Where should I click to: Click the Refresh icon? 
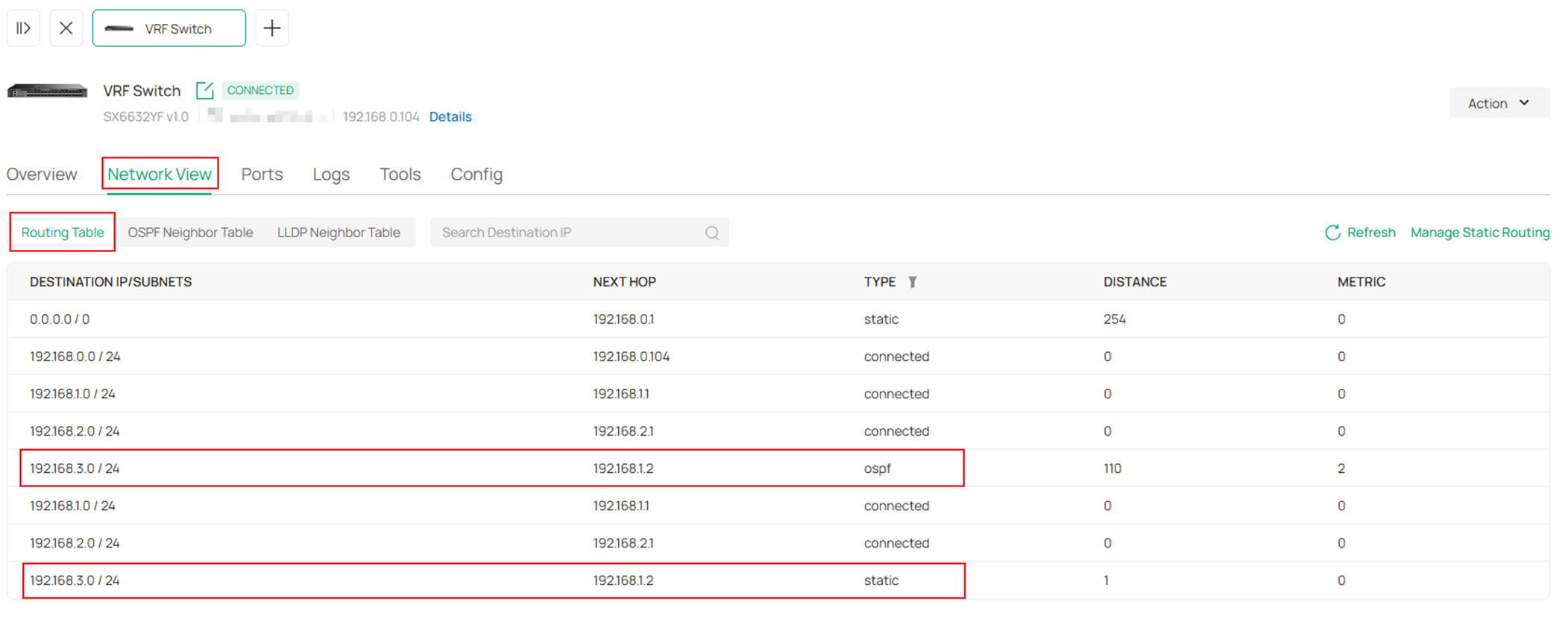[x=1332, y=233]
